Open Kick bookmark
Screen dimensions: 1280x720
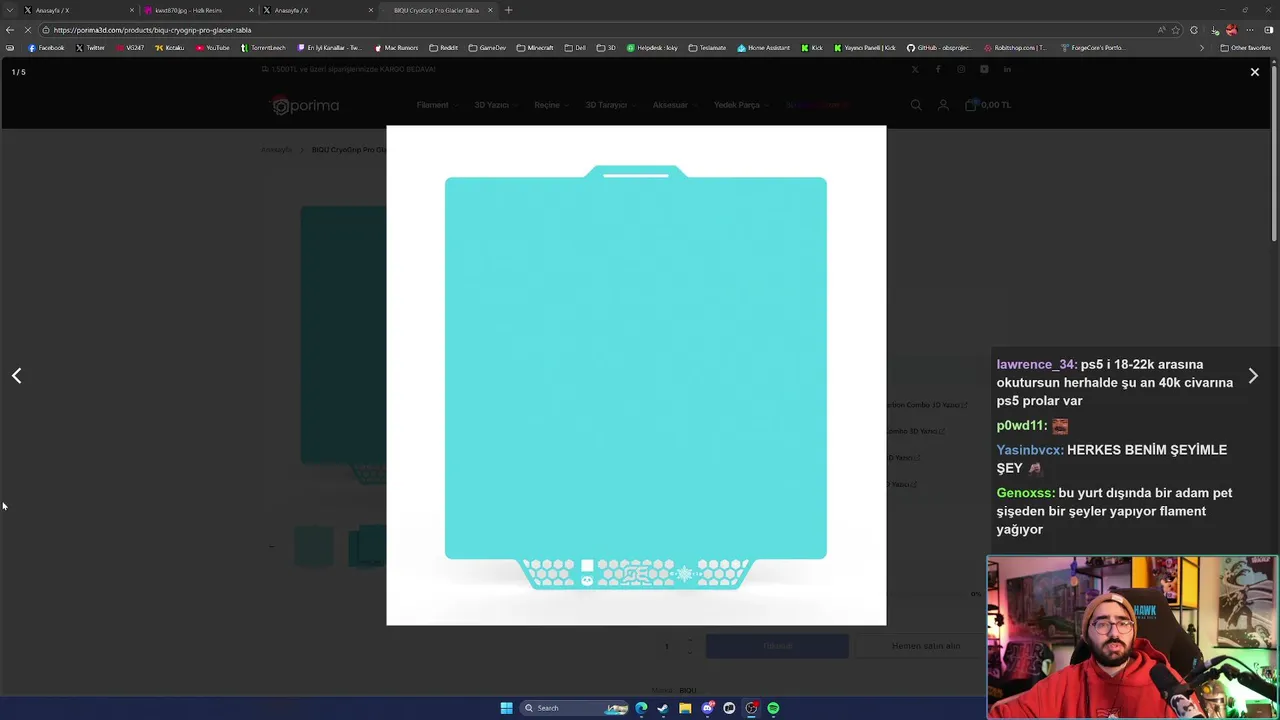(812, 48)
